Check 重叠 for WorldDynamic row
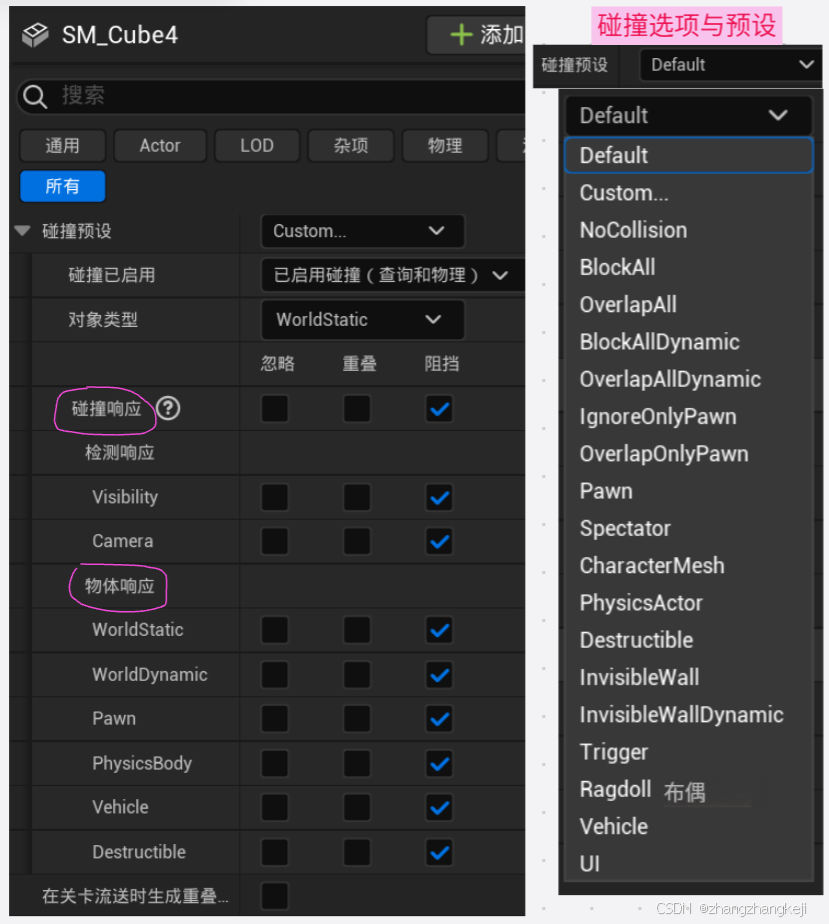The image size is (829, 924). (x=357, y=675)
